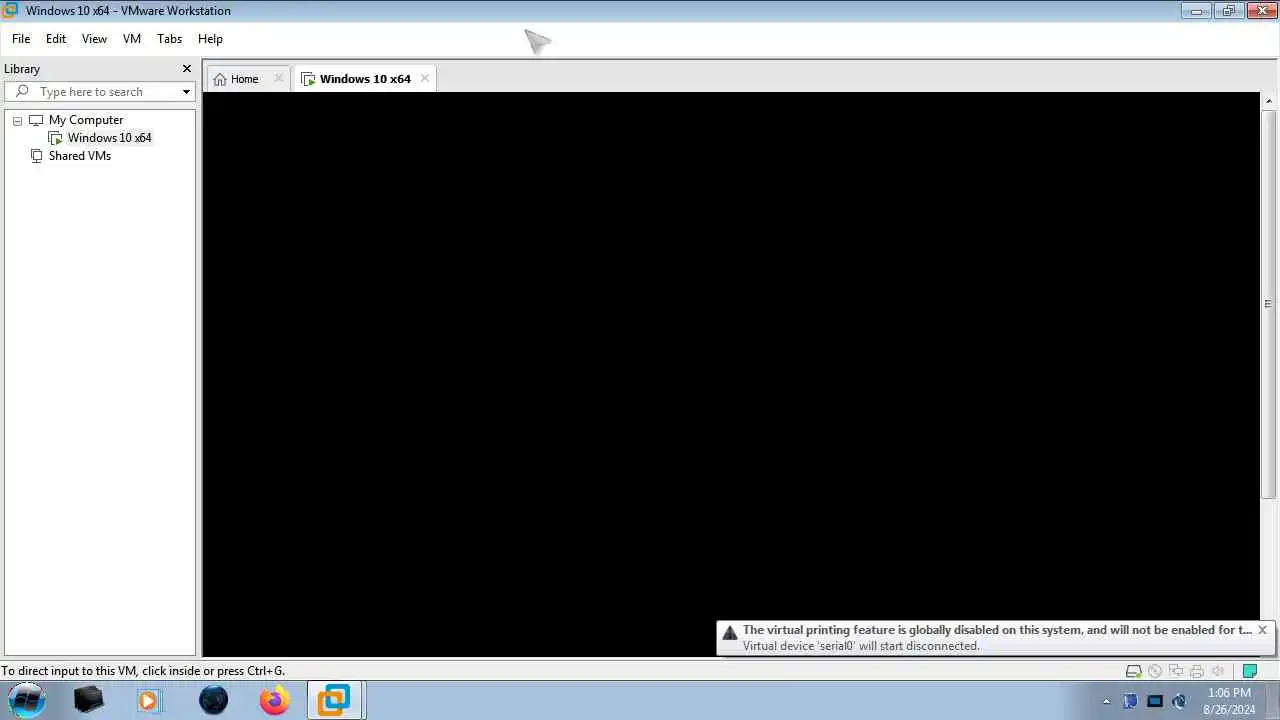Open the Edit menu
The height and width of the screenshot is (720, 1280).
coord(56,39)
